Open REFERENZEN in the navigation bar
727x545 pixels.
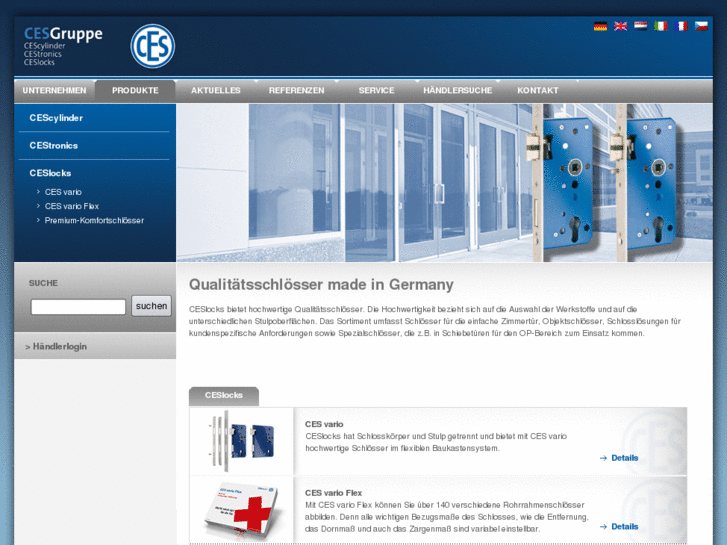click(297, 91)
